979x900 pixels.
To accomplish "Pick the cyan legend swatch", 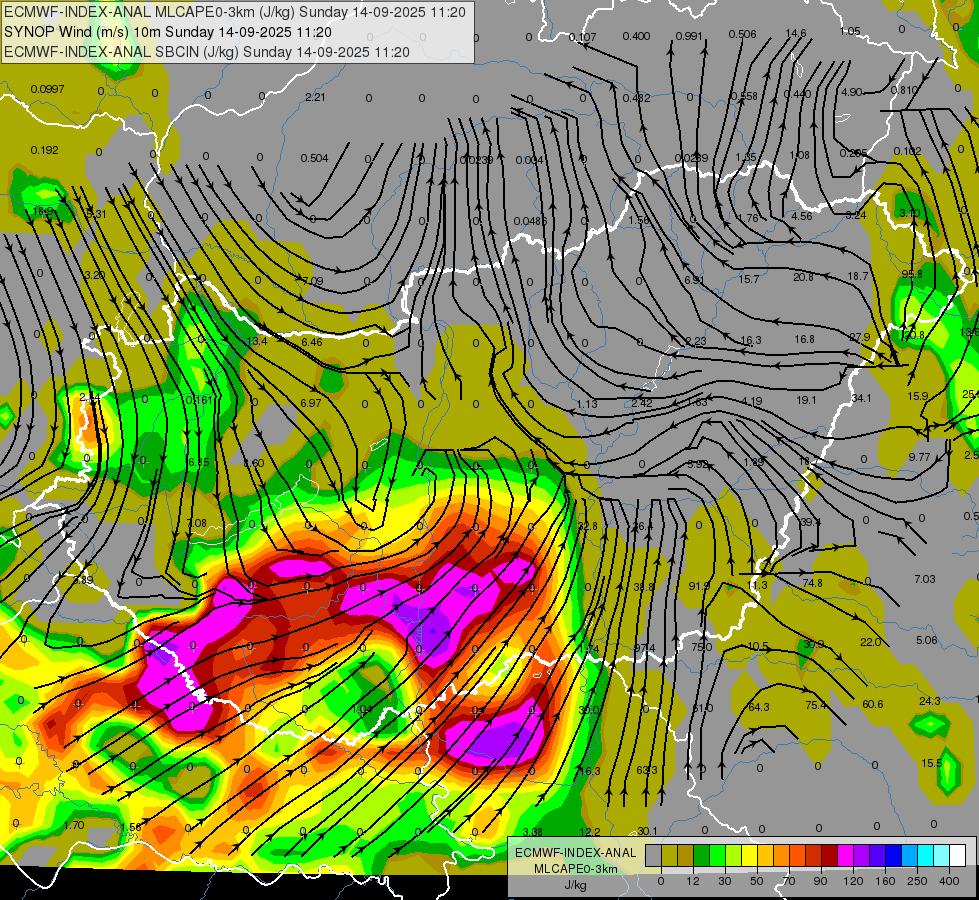I will tap(927, 855).
